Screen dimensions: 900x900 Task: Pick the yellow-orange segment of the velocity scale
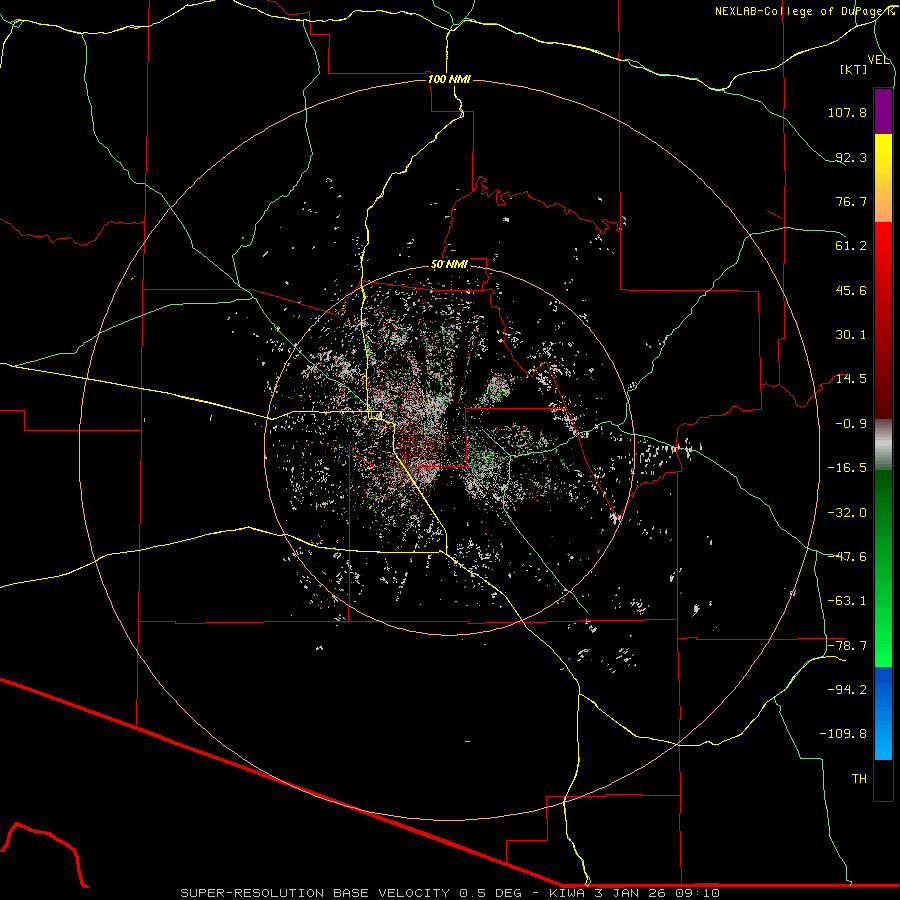click(x=883, y=178)
